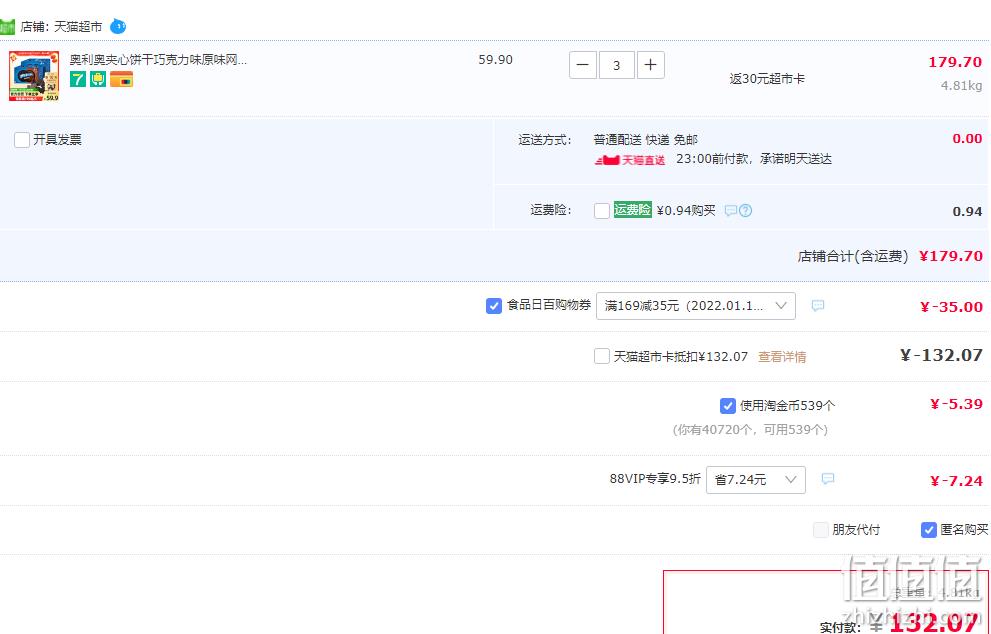Click the green shield guarantee badge under product
Screen dimensions: 991x634
coord(98,79)
